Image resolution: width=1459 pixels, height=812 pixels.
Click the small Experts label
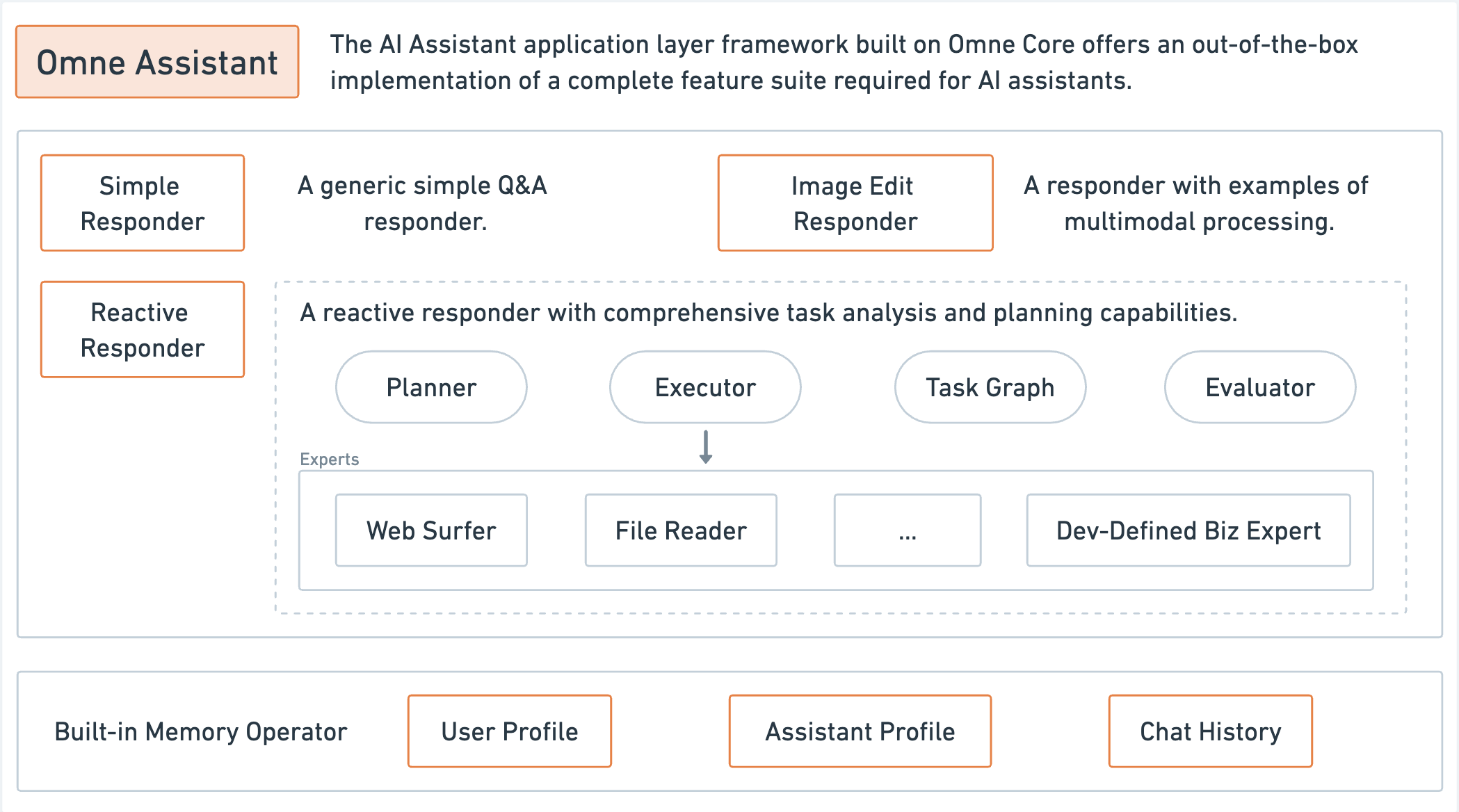(x=329, y=459)
